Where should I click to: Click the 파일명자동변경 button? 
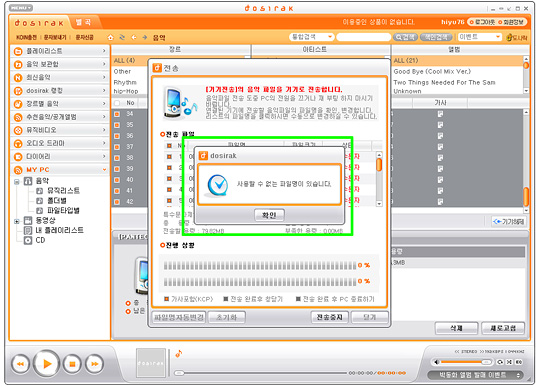[179, 317]
